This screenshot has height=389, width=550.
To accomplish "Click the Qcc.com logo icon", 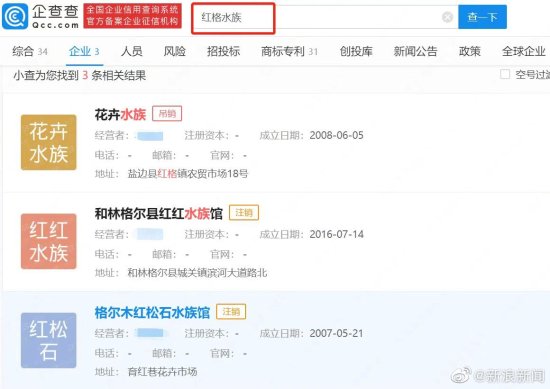I will click(15, 16).
